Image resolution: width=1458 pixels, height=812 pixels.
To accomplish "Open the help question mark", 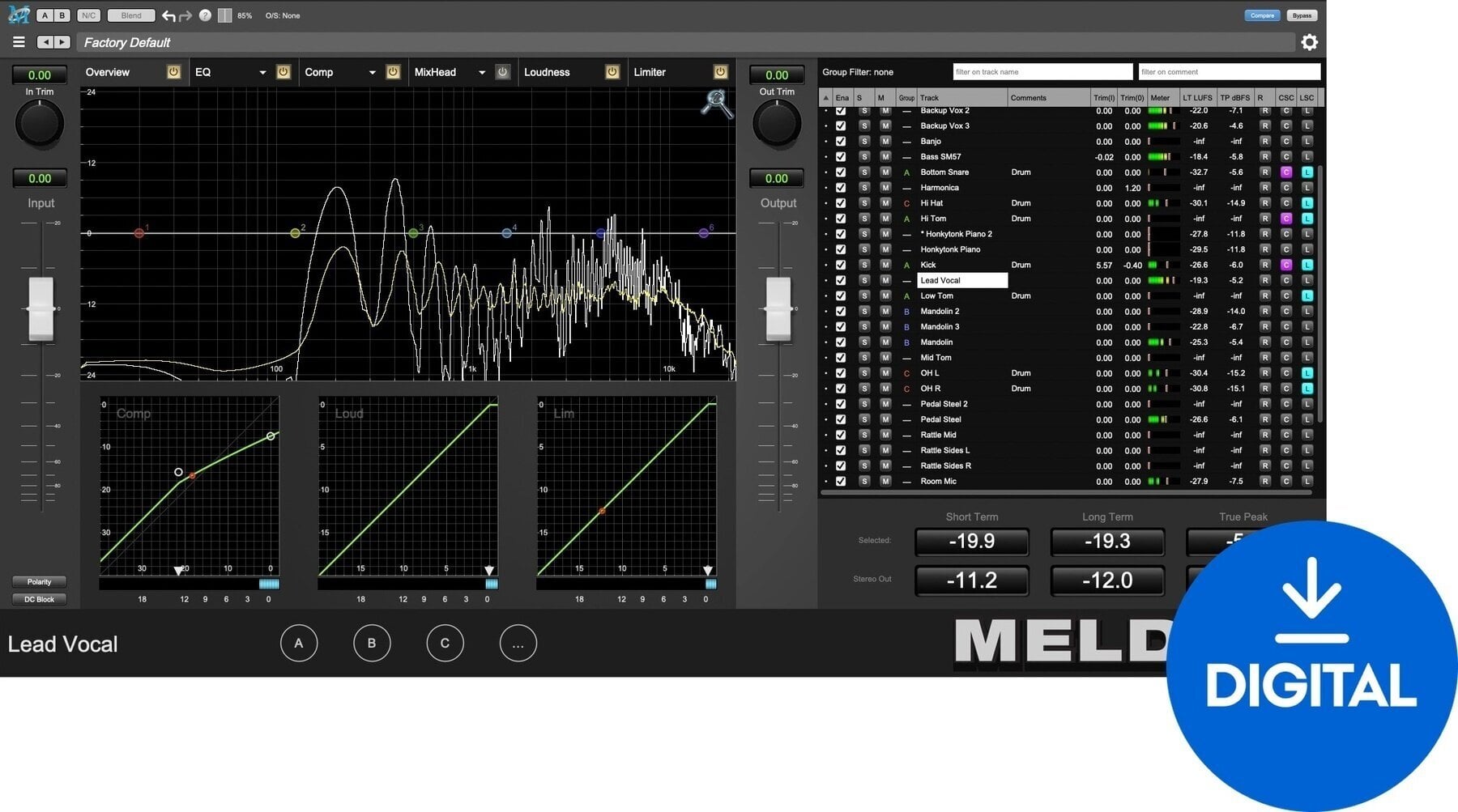I will [205, 15].
